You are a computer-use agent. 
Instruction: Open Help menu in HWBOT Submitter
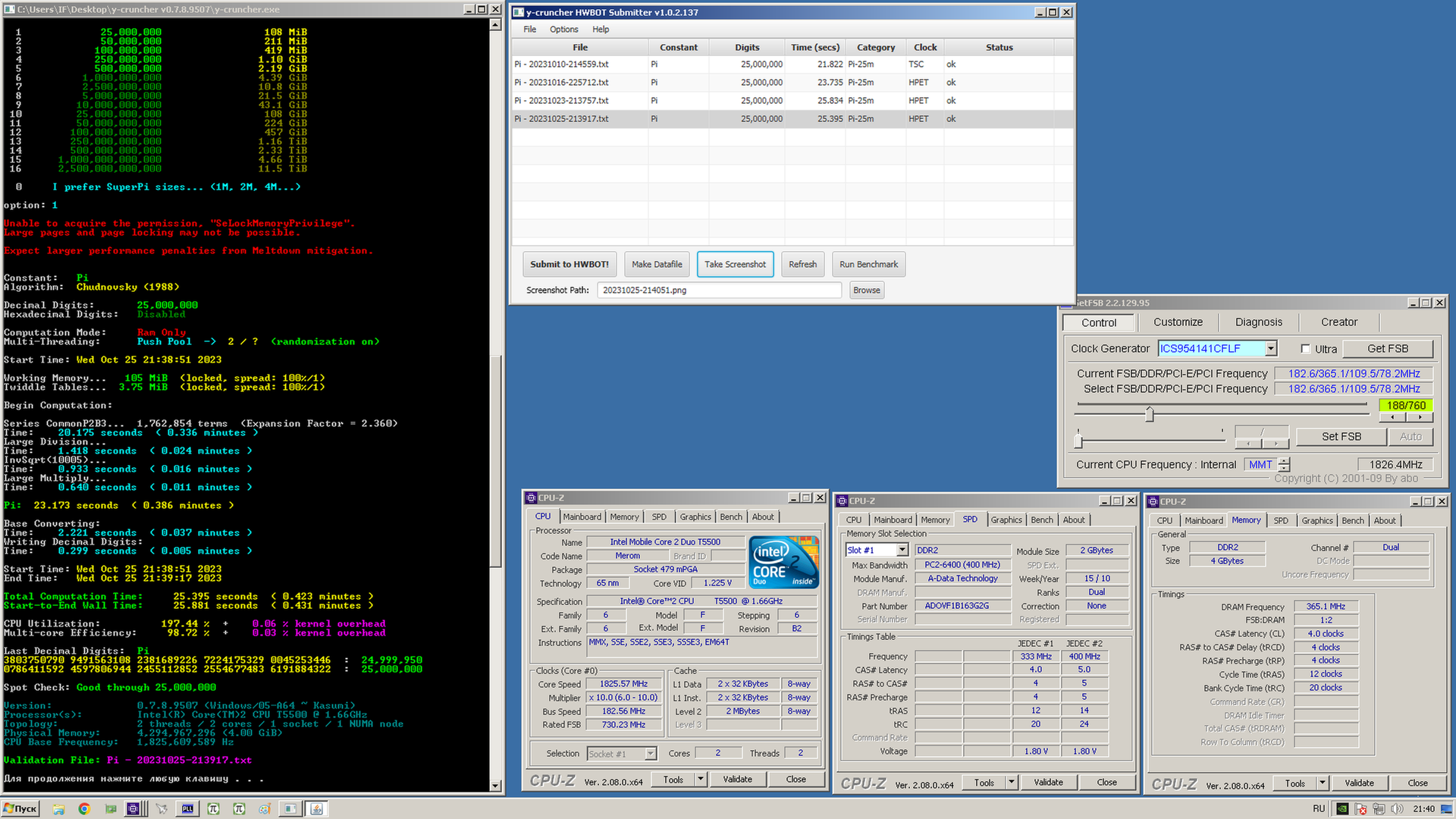click(601, 30)
